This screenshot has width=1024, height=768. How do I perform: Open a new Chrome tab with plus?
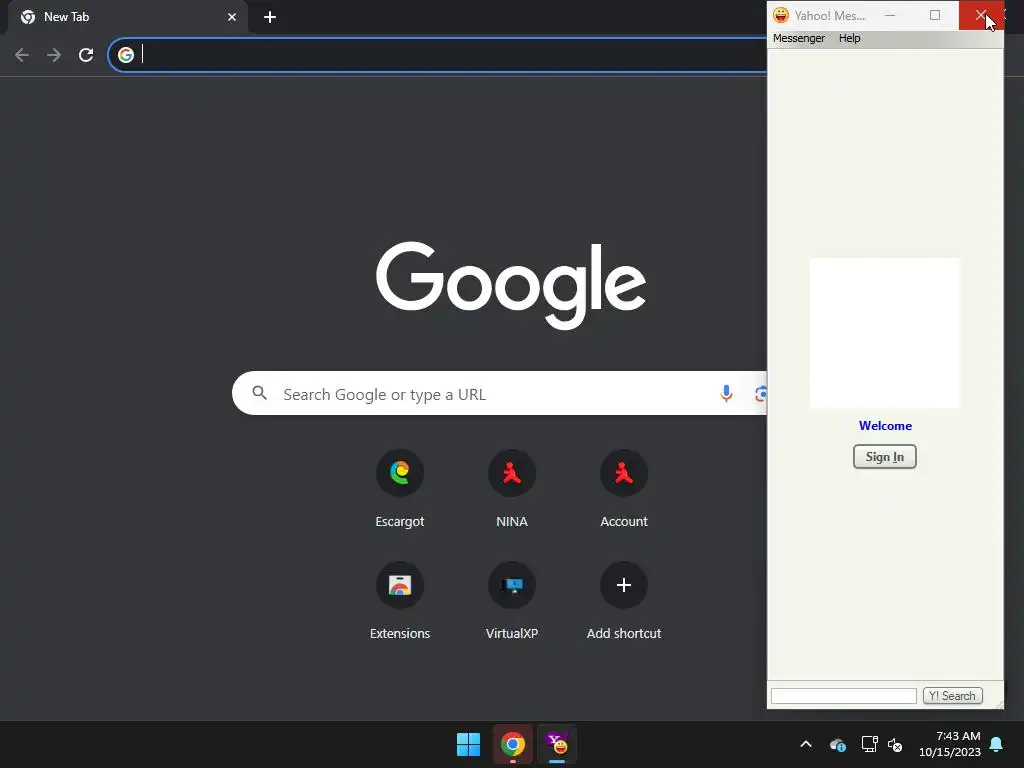(x=270, y=17)
